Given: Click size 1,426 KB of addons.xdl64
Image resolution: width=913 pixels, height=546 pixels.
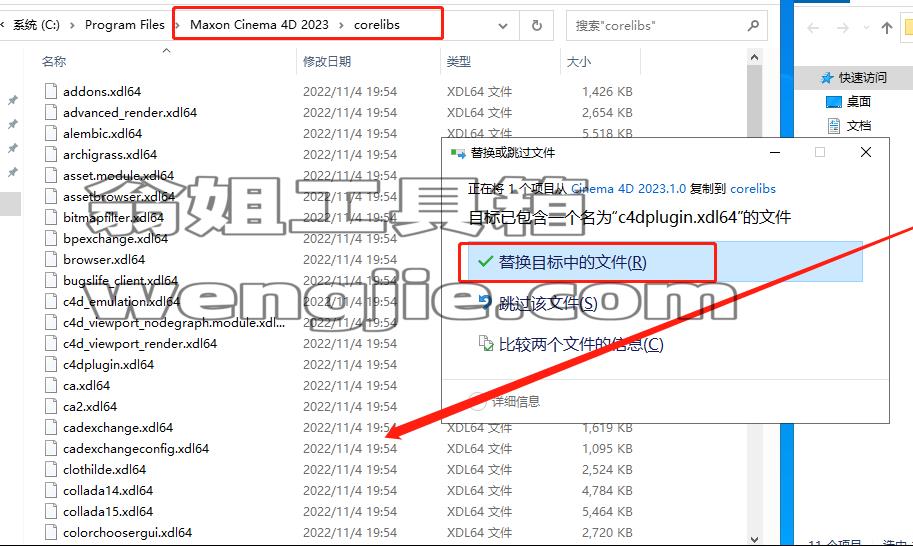Looking at the screenshot, I should pos(607,91).
